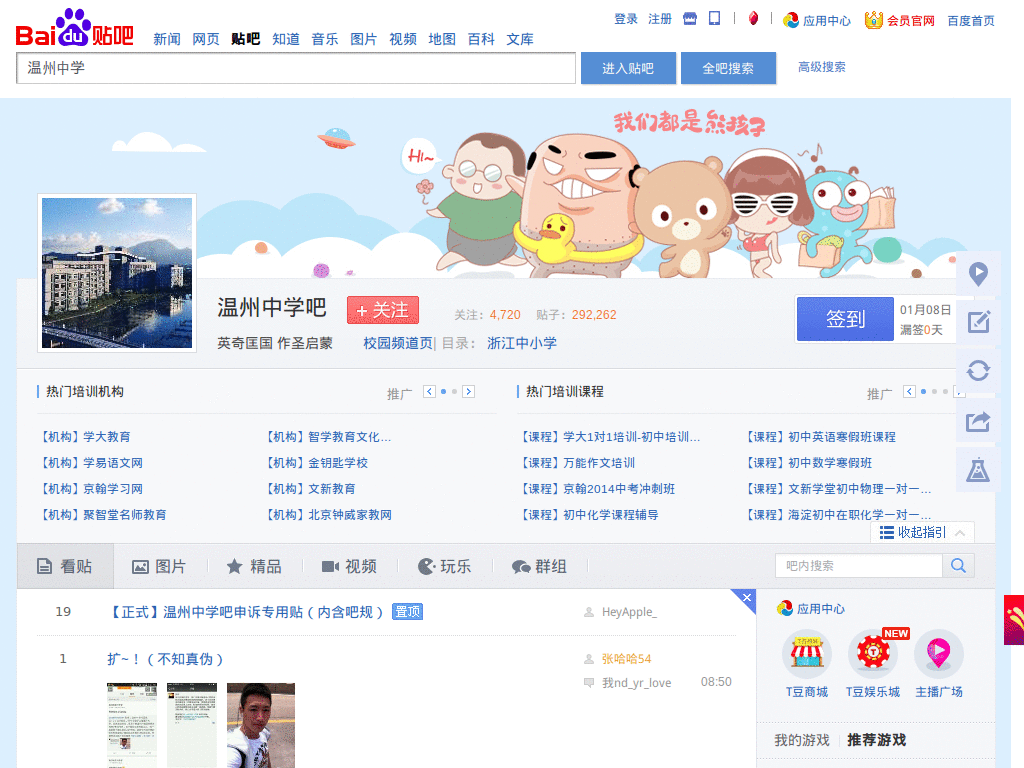Open first screenshot thumbnail in 扩~ post
Screen dimensions: 1024x768
[132, 725]
